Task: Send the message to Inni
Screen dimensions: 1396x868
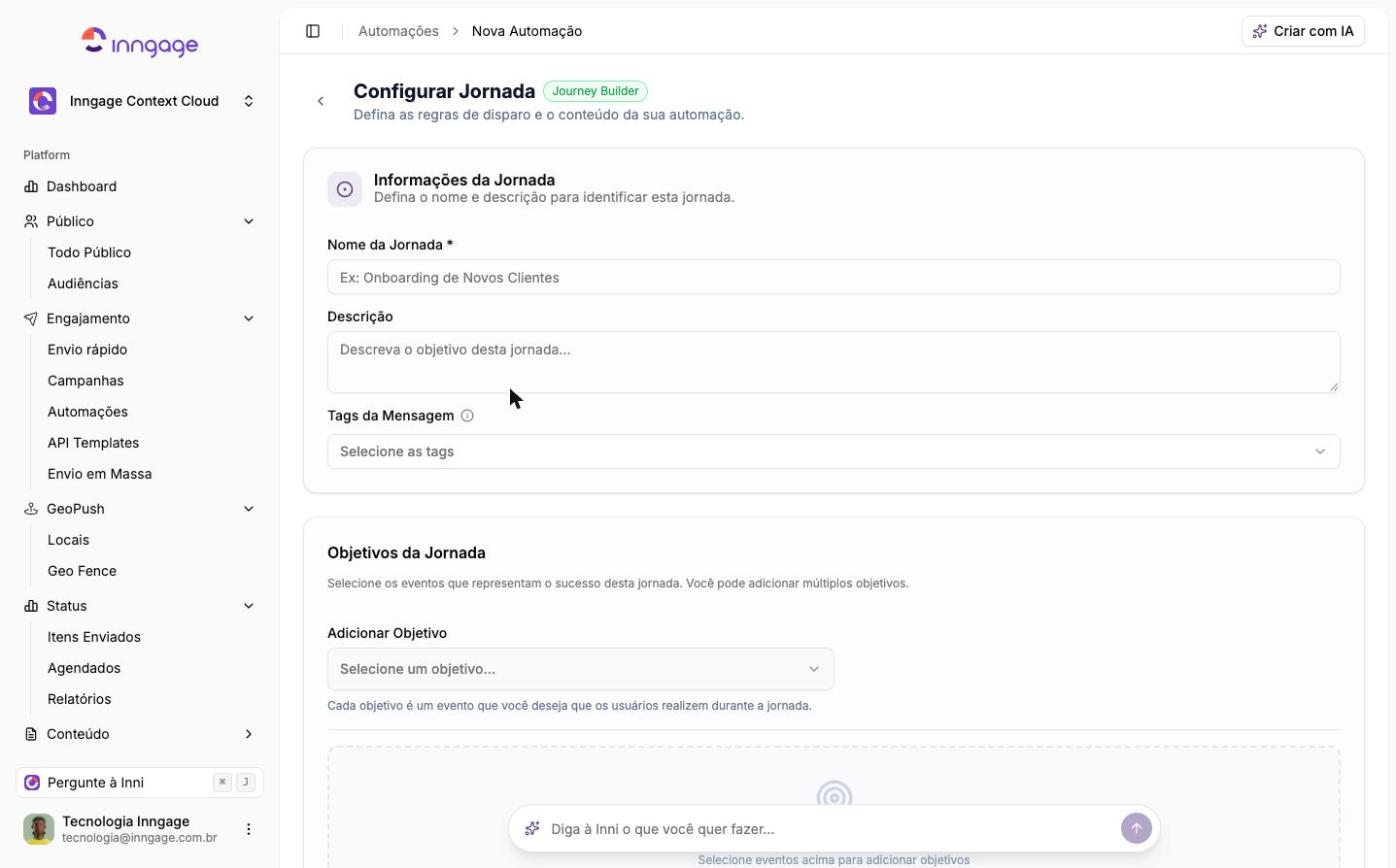Action: (x=1136, y=829)
